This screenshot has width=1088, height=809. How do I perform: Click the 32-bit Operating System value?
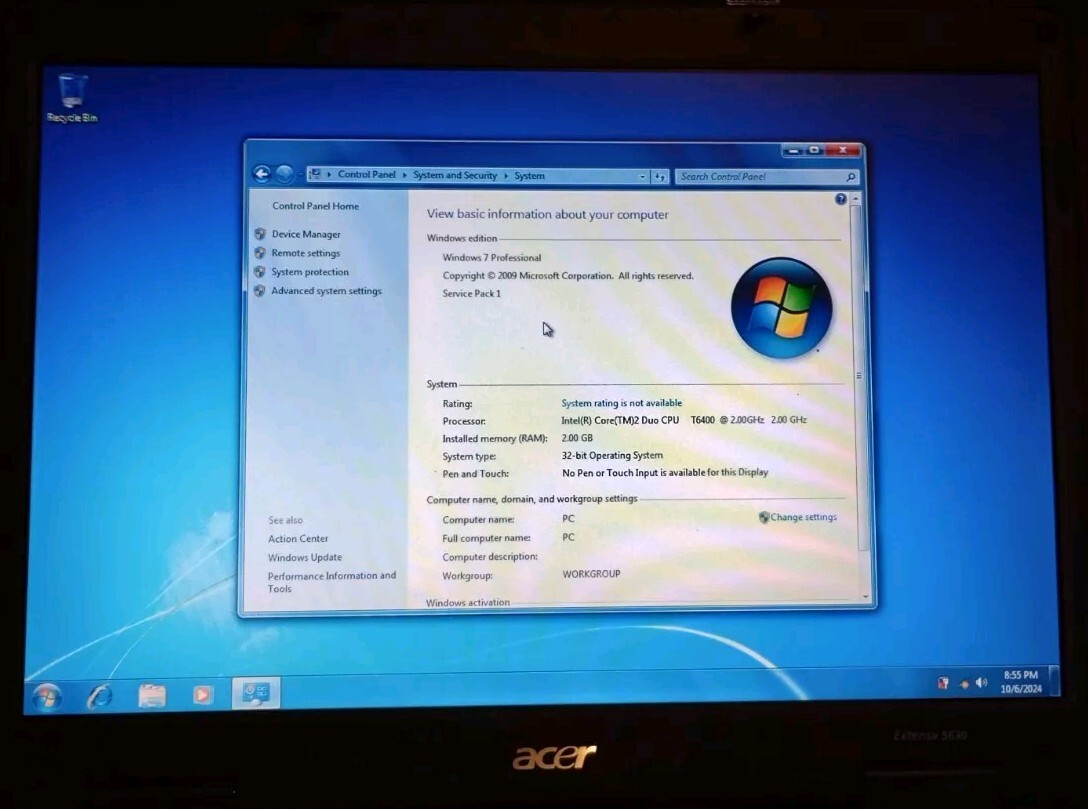pyautogui.click(x=612, y=456)
